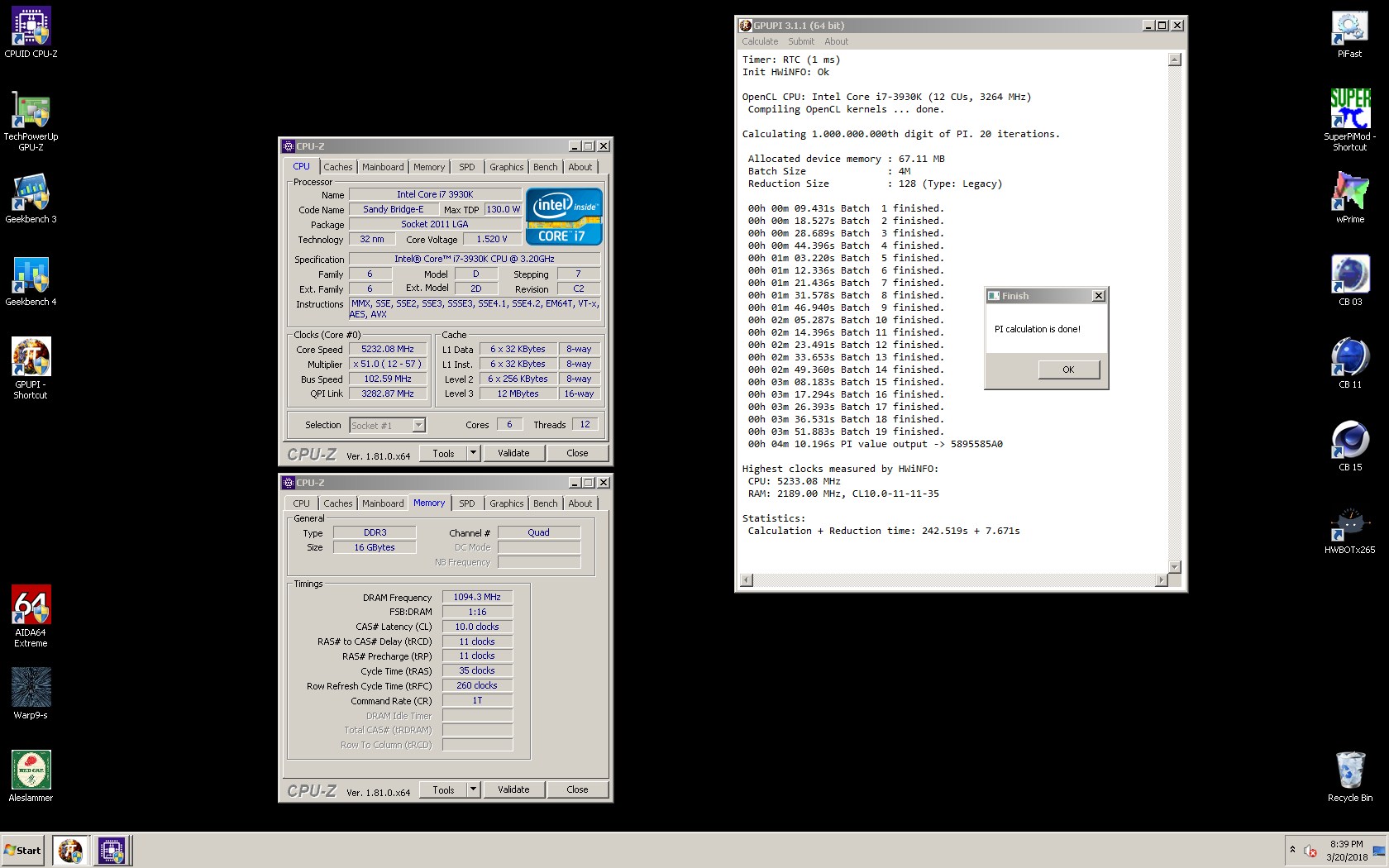Switch to the Mainboard tab in the upper CPU-Z window
This screenshot has width=1389, height=868.
point(383,167)
